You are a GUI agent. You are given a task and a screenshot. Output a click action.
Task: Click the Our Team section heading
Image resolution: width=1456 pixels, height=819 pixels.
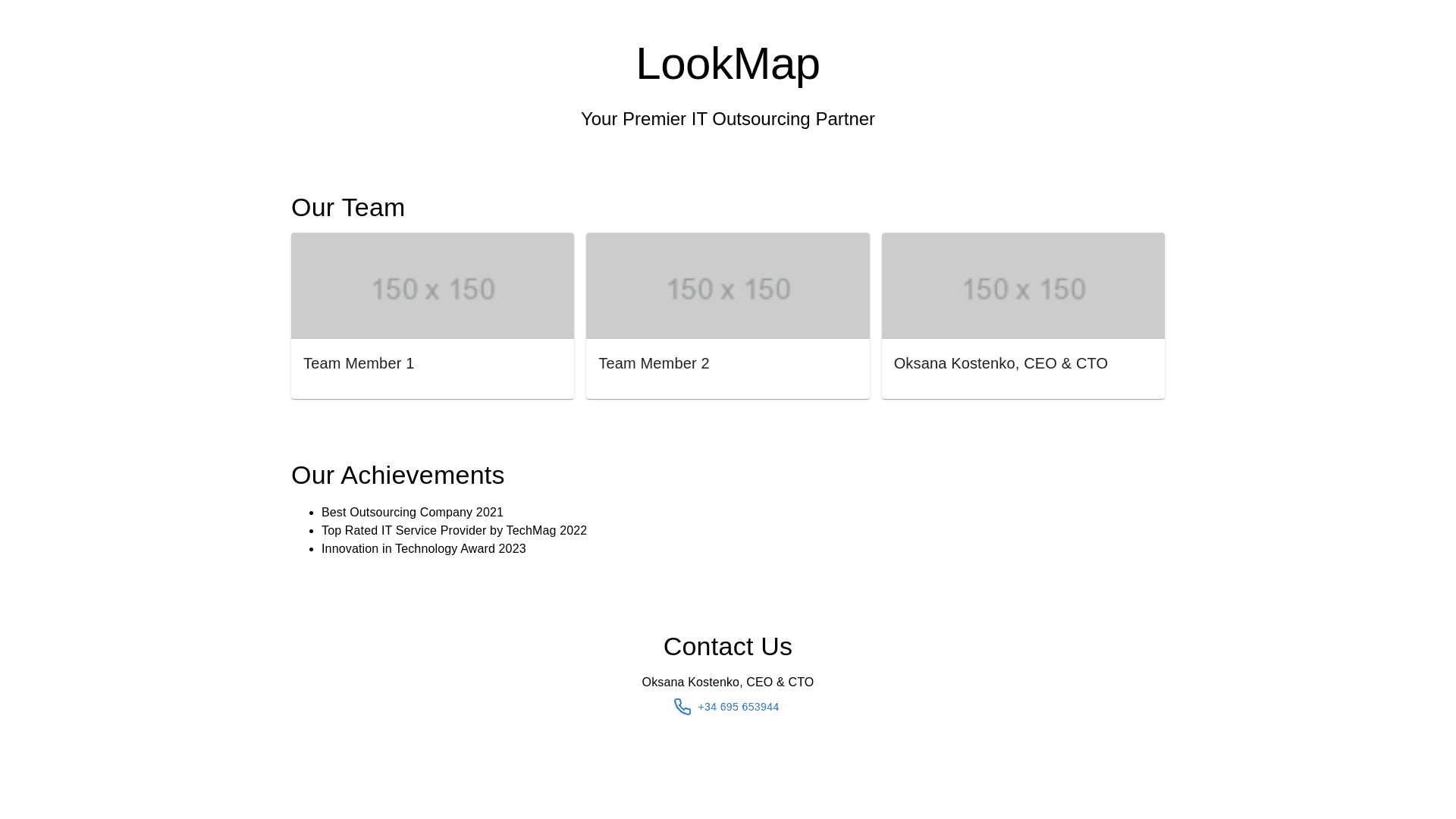click(x=348, y=207)
